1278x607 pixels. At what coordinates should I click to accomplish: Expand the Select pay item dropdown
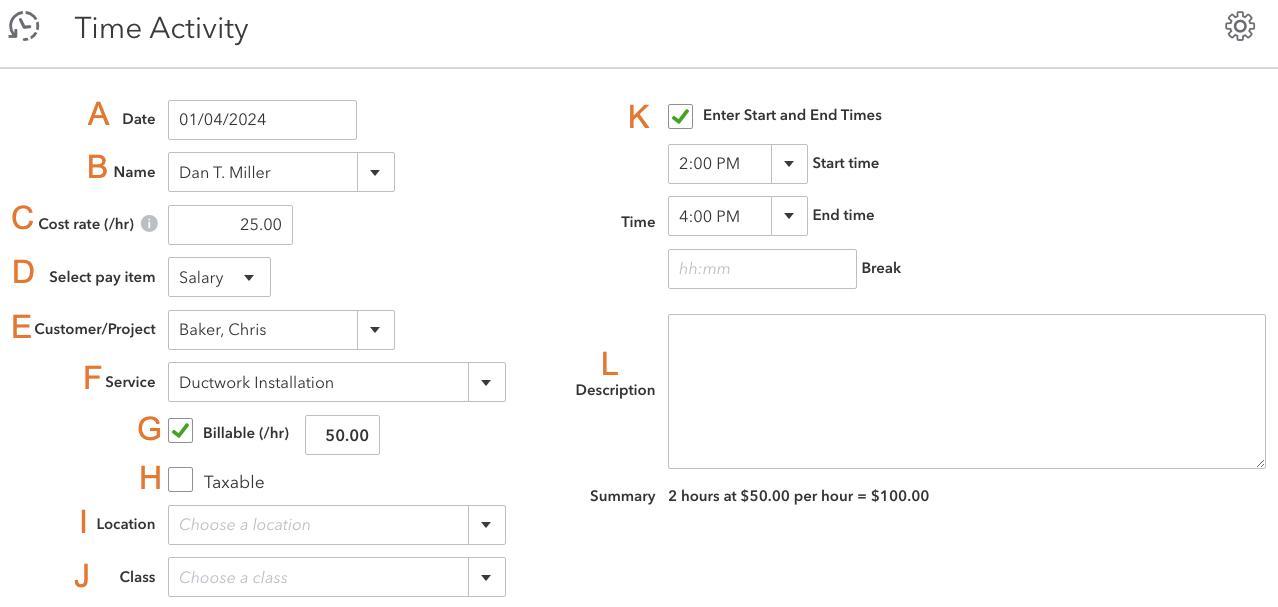coord(249,277)
